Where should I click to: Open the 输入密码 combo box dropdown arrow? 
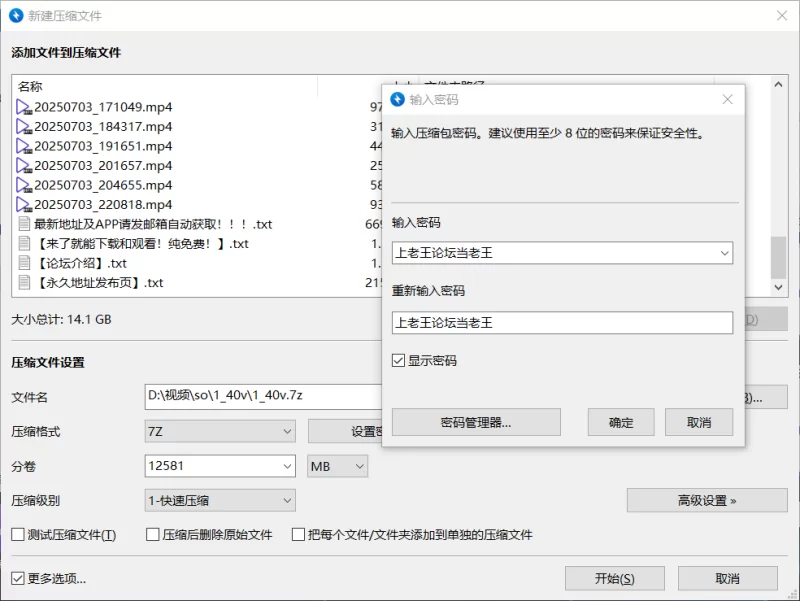(x=724, y=253)
